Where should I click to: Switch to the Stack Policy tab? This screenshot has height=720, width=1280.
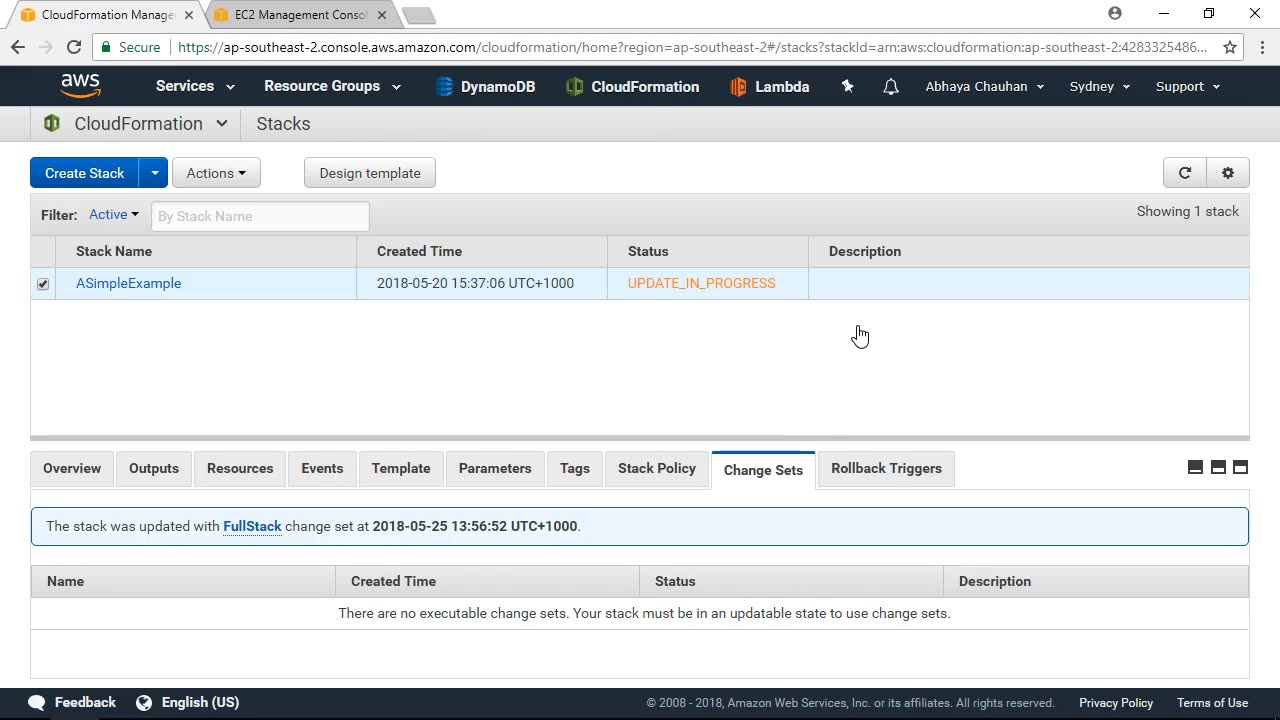pos(657,468)
